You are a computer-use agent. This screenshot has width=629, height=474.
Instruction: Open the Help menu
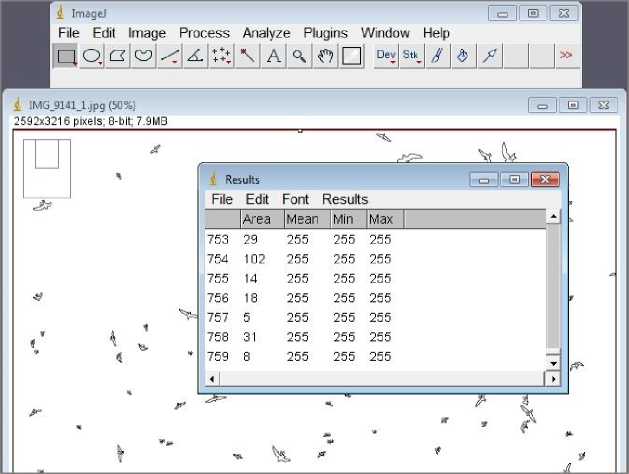[x=436, y=33]
